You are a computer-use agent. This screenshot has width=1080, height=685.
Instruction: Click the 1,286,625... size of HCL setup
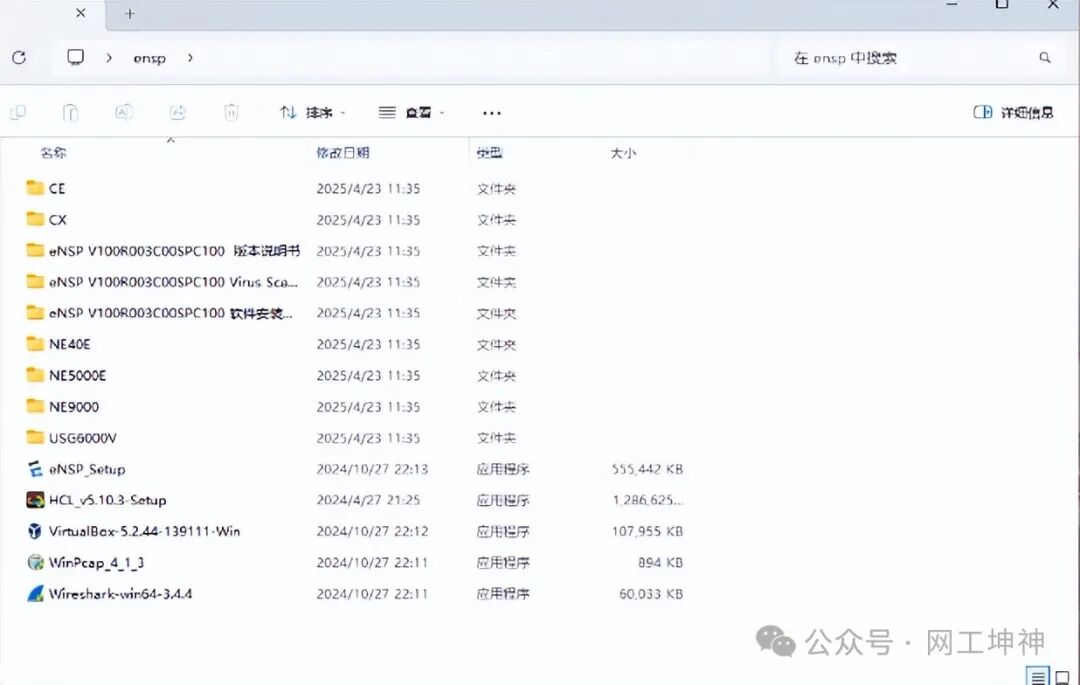[x=648, y=500]
